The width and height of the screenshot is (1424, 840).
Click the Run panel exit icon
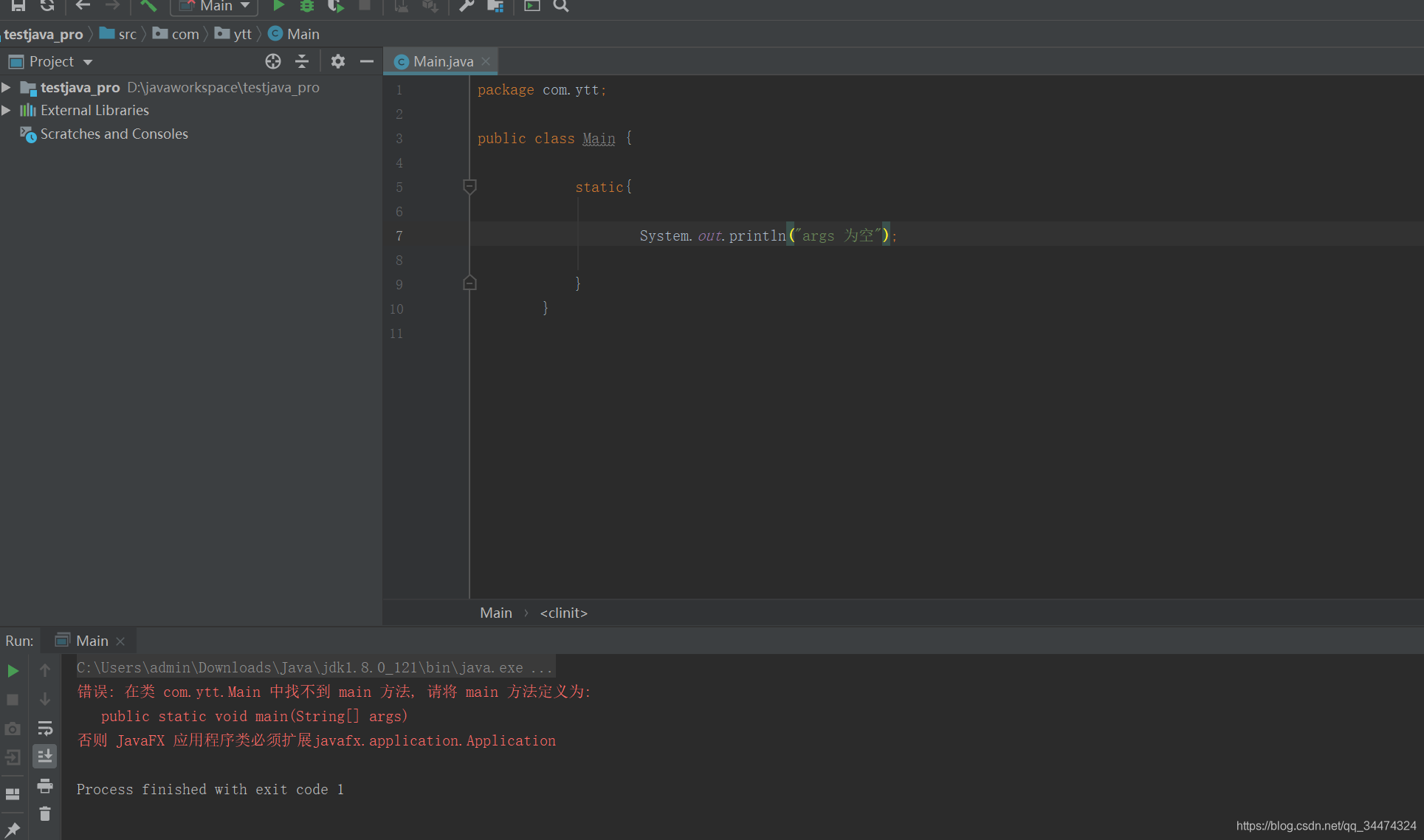13,757
